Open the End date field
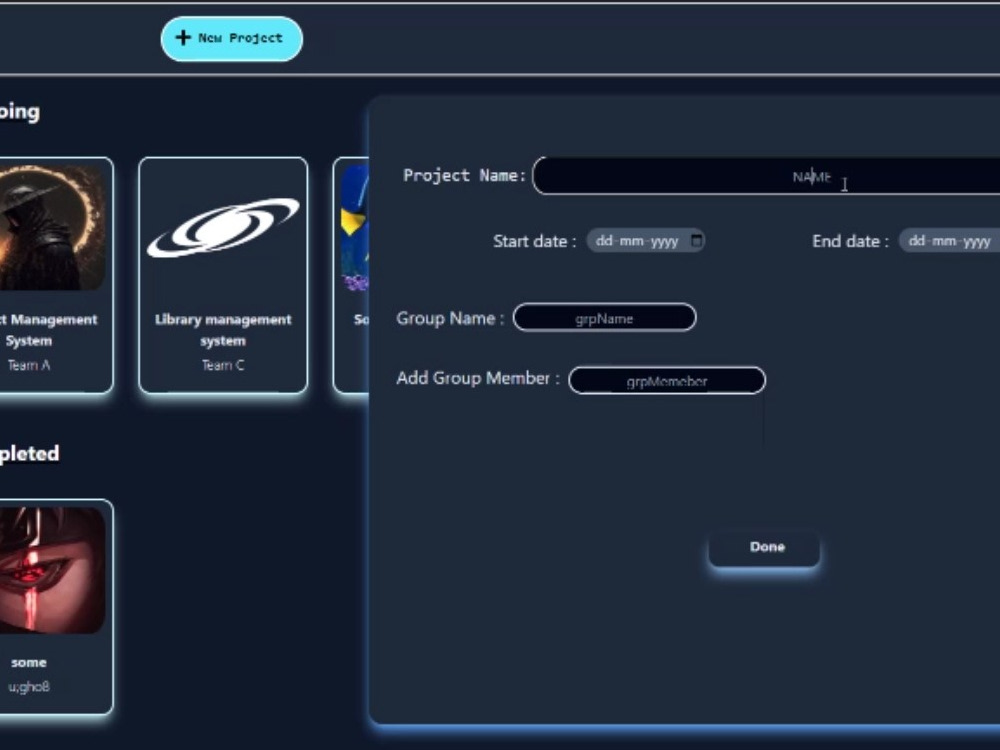Viewport: 1000px width, 750px height. click(949, 241)
